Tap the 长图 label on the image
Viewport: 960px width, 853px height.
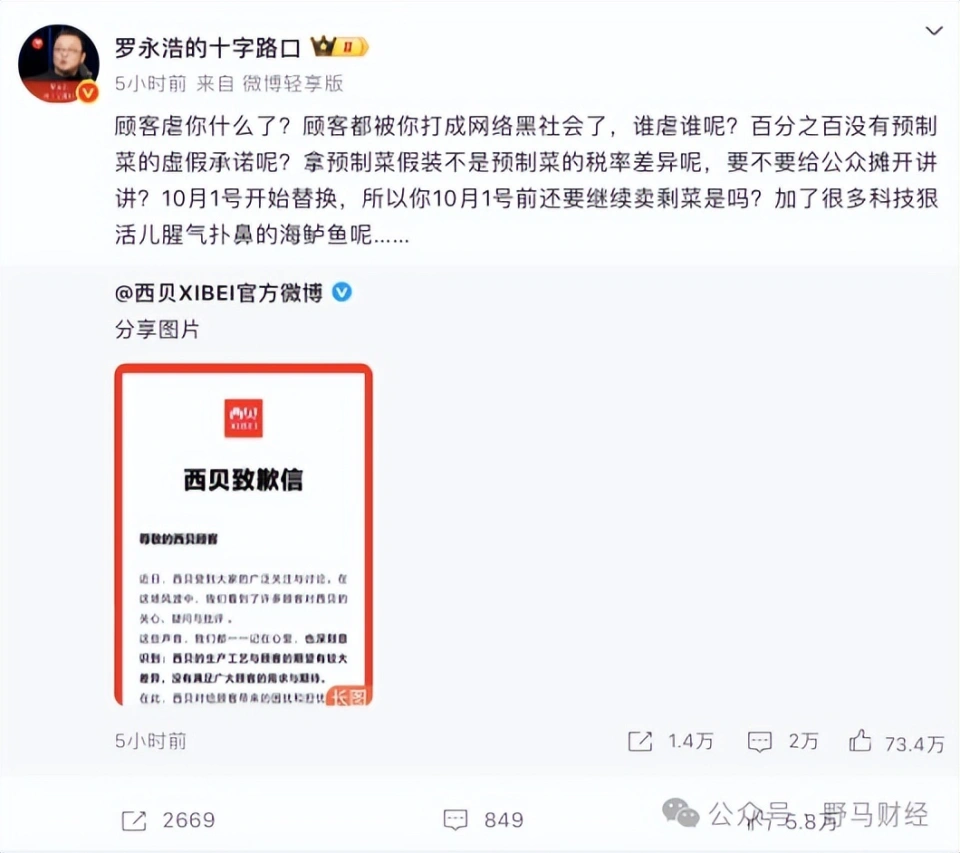pos(349,696)
